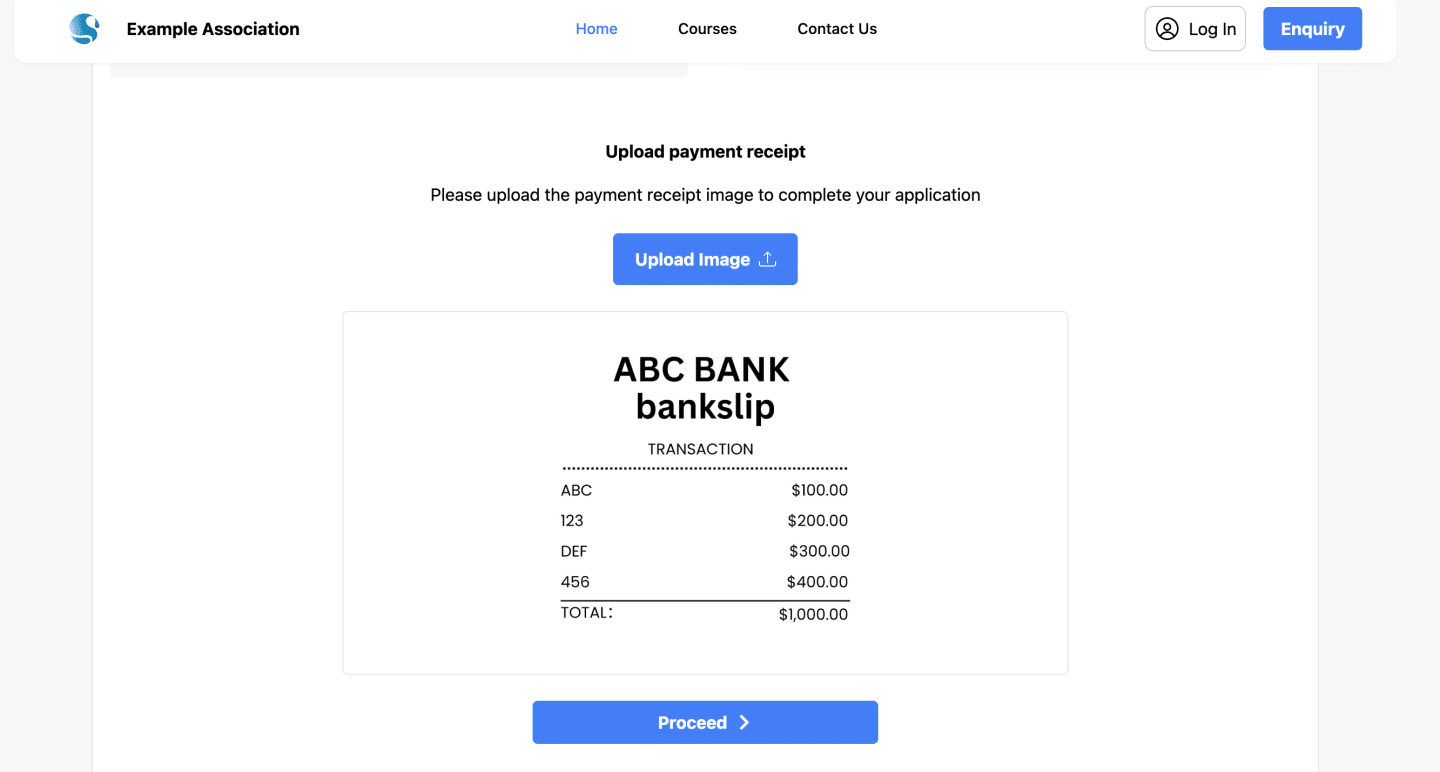The height and width of the screenshot is (772, 1440).
Task: Select the uploaded bank slip receipt preview
Action: pos(705,493)
